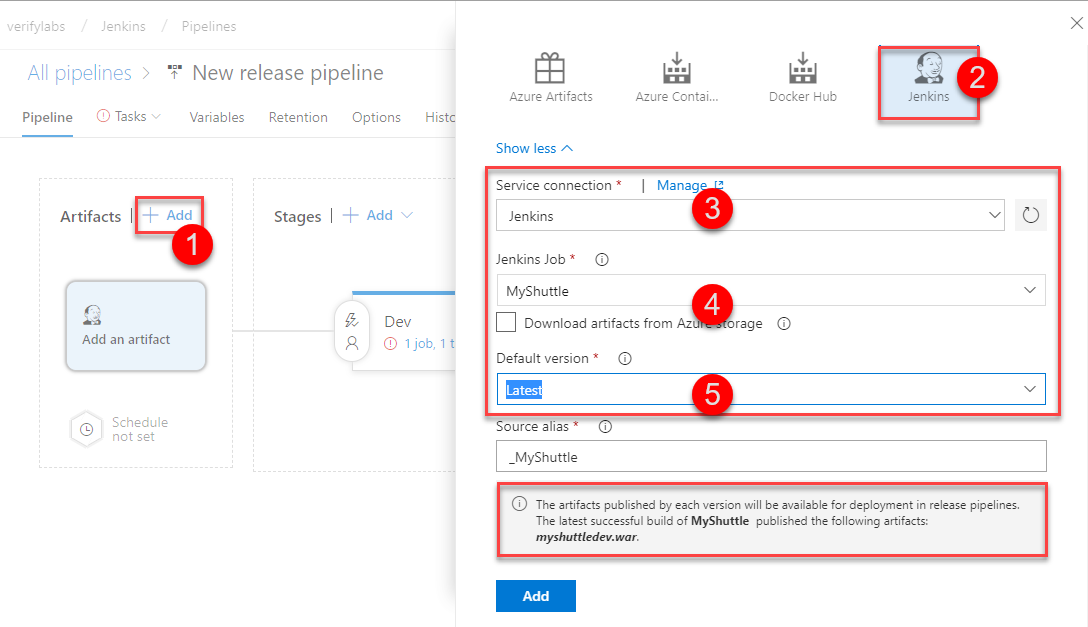Image resolution: width=1088 pixels, height=627 pixels.
Task: Open the Jenkins project breadcrumb link
Action: tap(124, 26)
